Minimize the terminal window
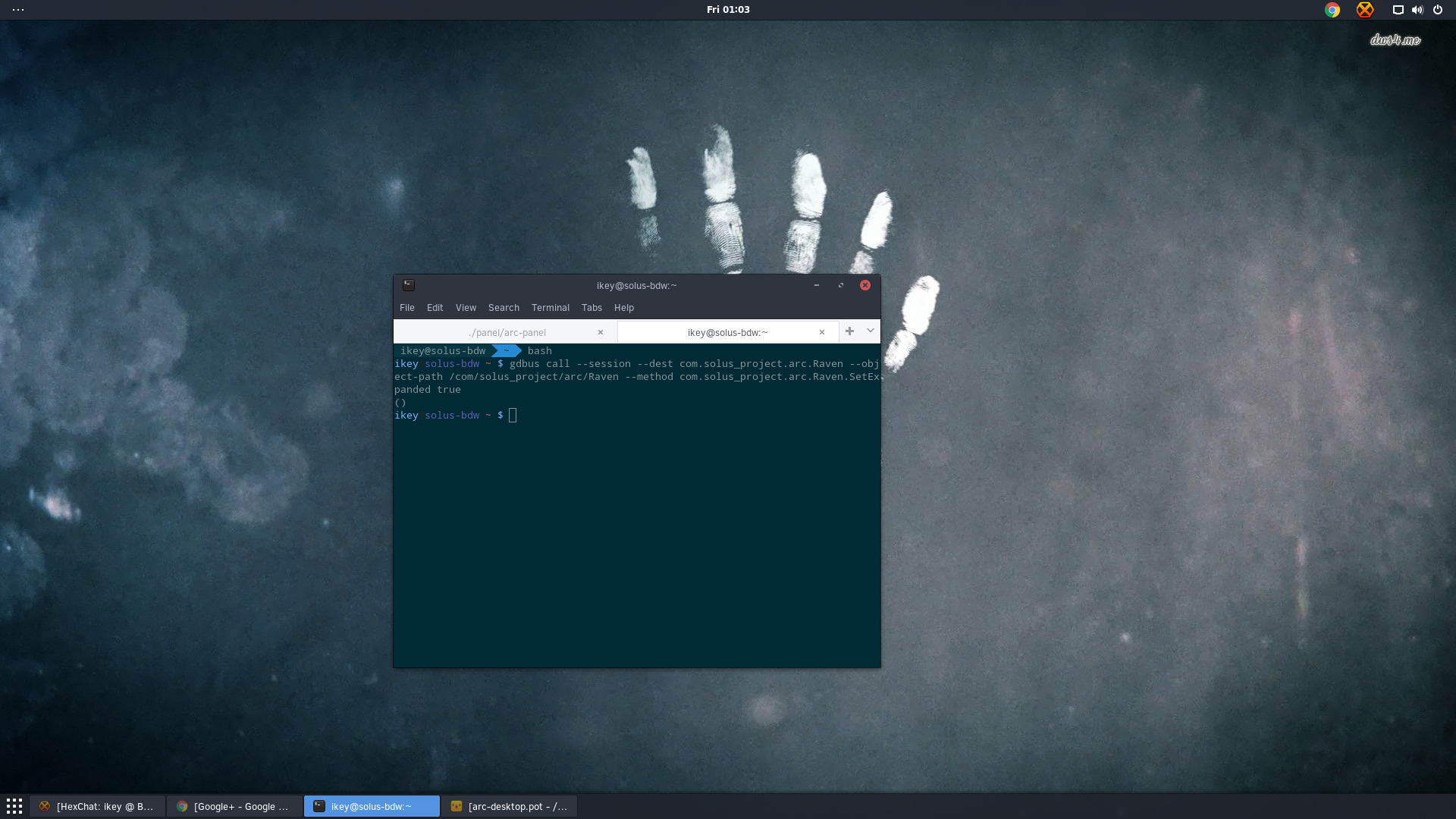Screen dimensions: 1456x819 [817, 285]
